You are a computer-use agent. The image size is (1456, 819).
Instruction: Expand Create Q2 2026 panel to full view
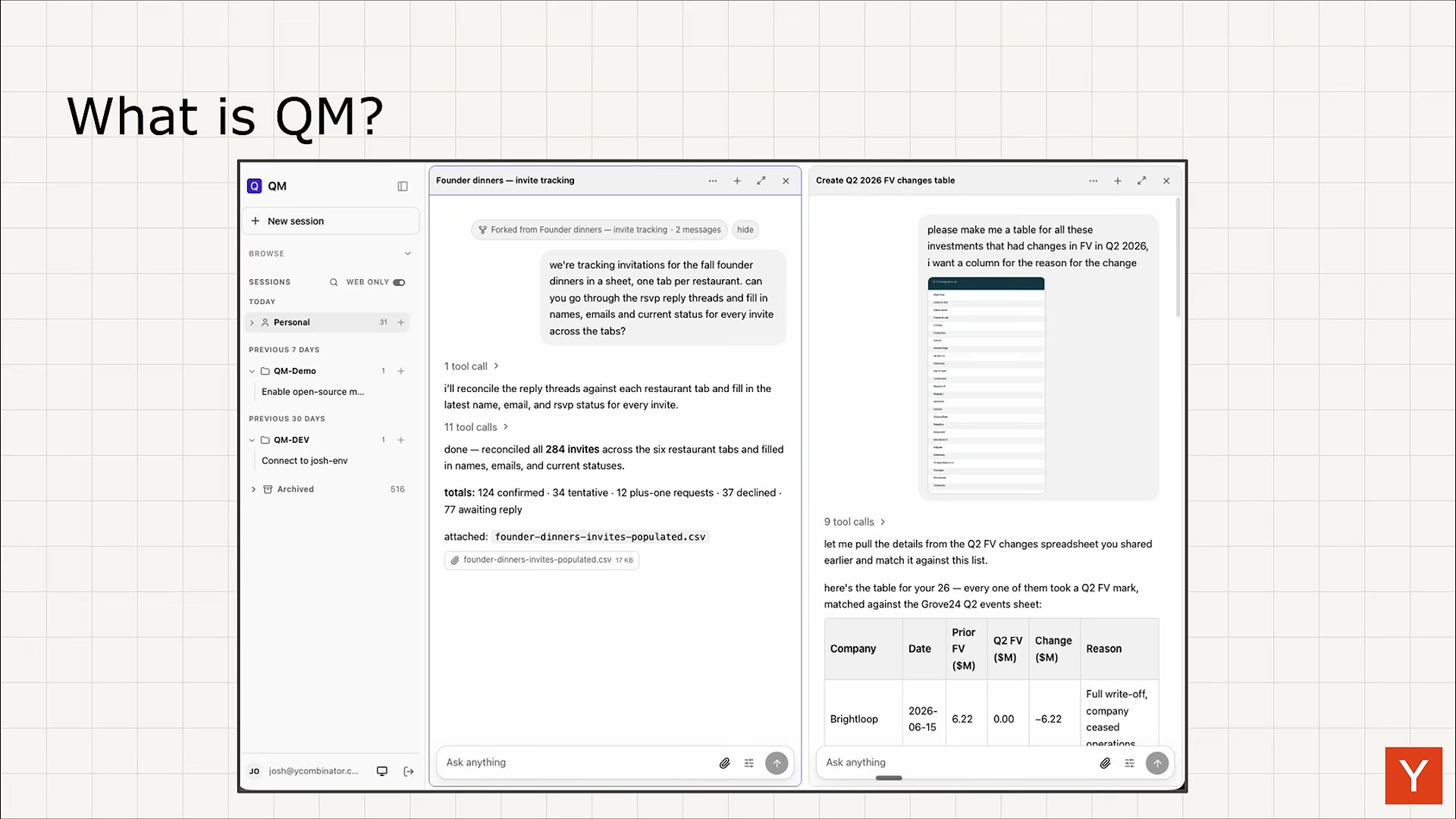(x=1142, y=181)
